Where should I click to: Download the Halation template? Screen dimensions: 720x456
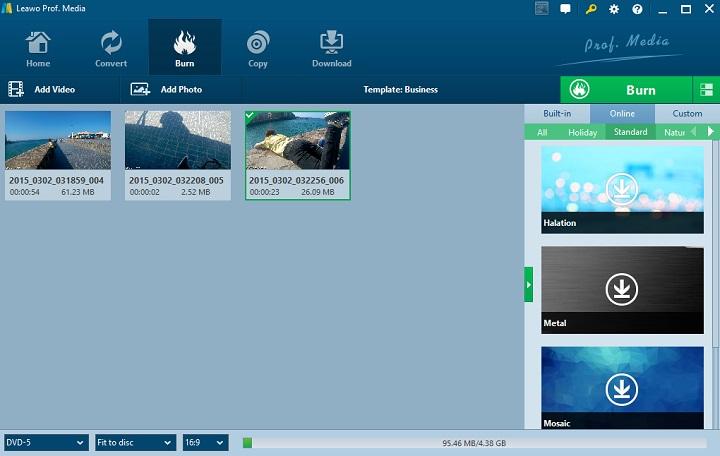click(622, 188)
